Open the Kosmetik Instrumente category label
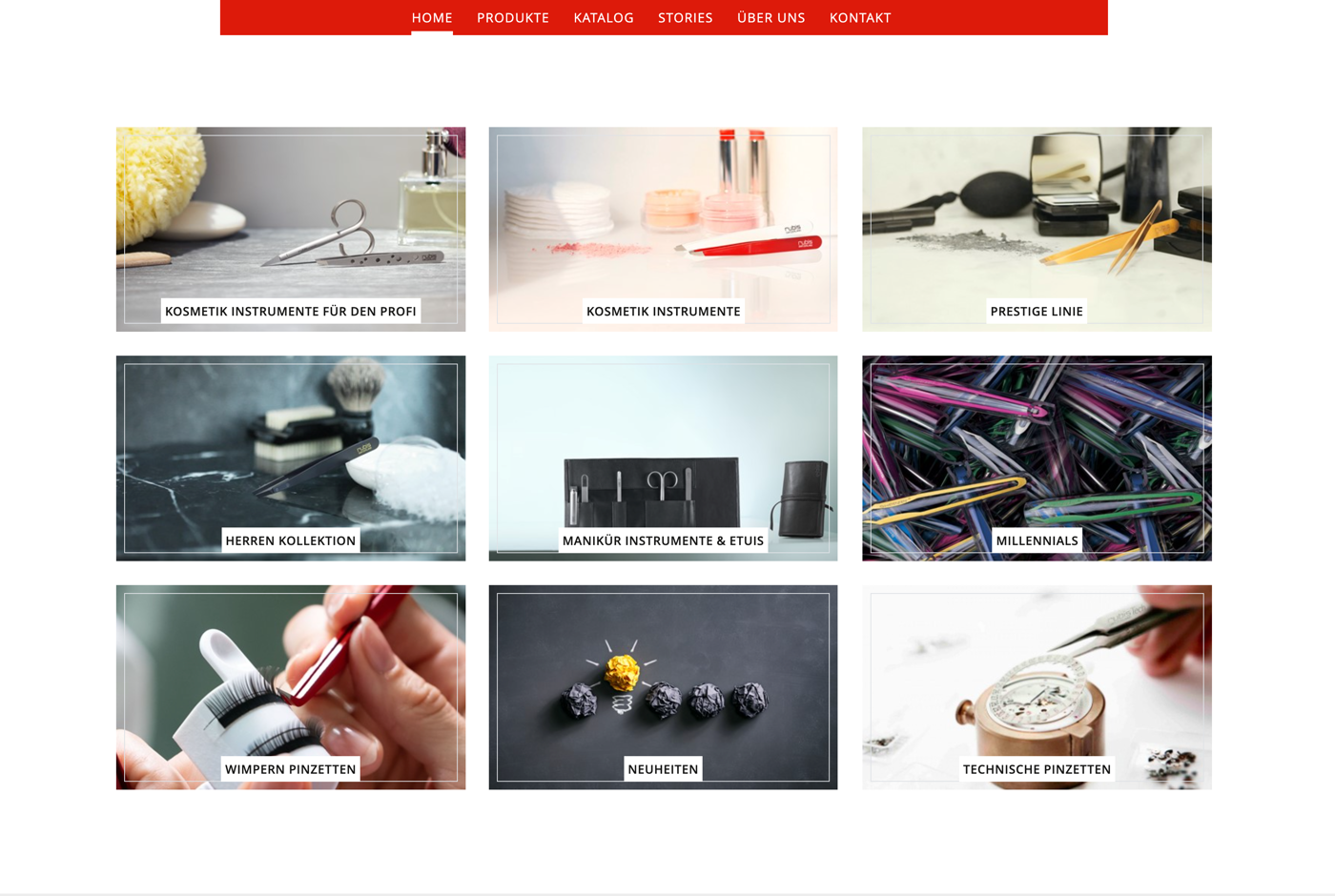 (664, 311)
